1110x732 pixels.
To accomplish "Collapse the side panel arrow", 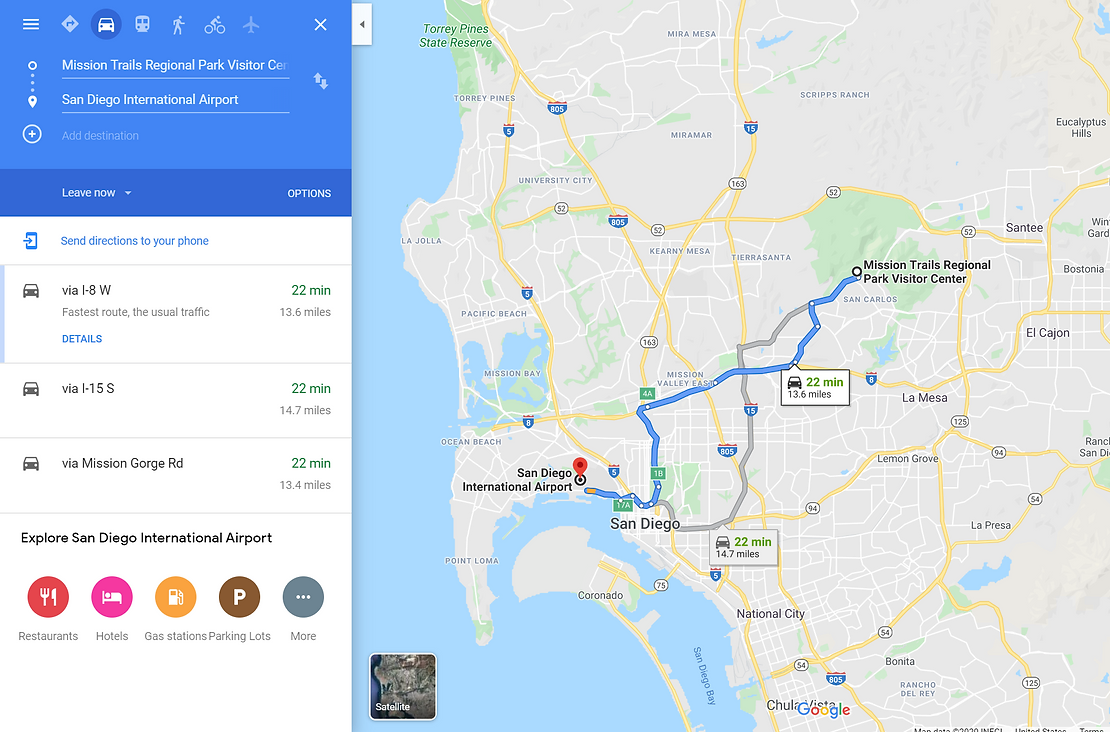I will [x=362, y=24].
